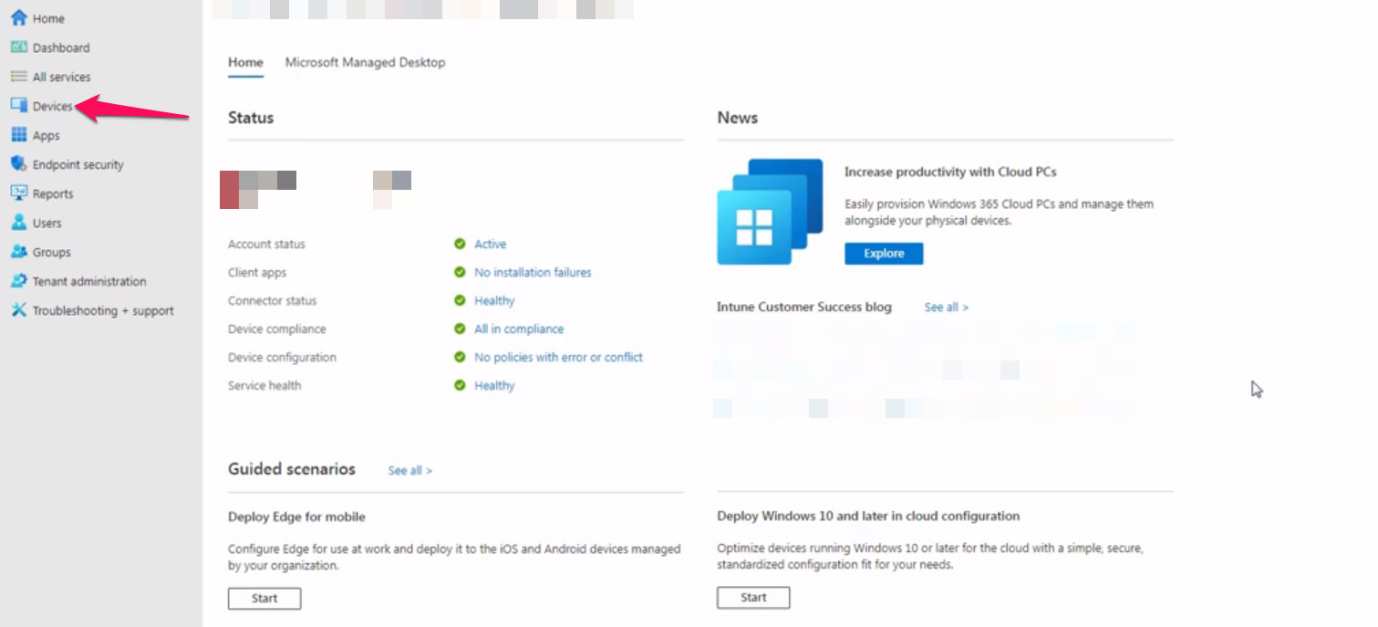1378x627 pixels.
Task: Open Reports label in the sidebar
Action: (53, 194)
